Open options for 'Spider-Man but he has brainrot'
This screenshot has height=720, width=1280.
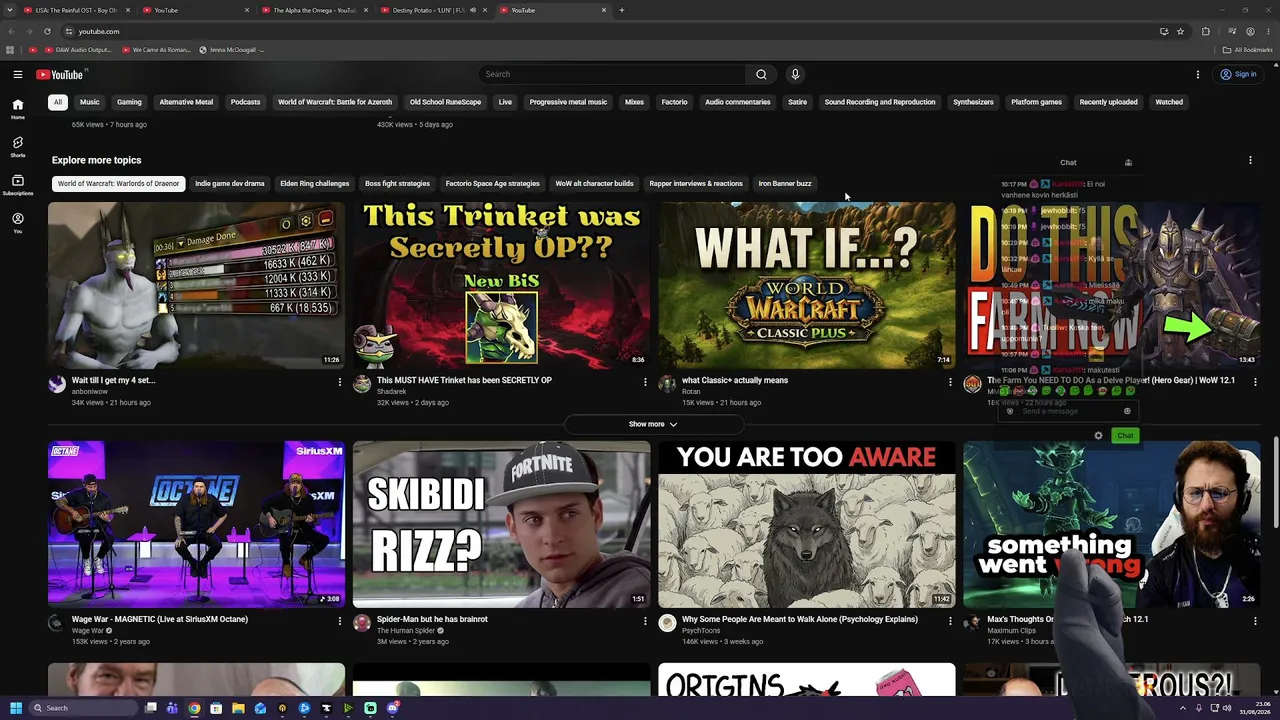[x=645, y=621]
